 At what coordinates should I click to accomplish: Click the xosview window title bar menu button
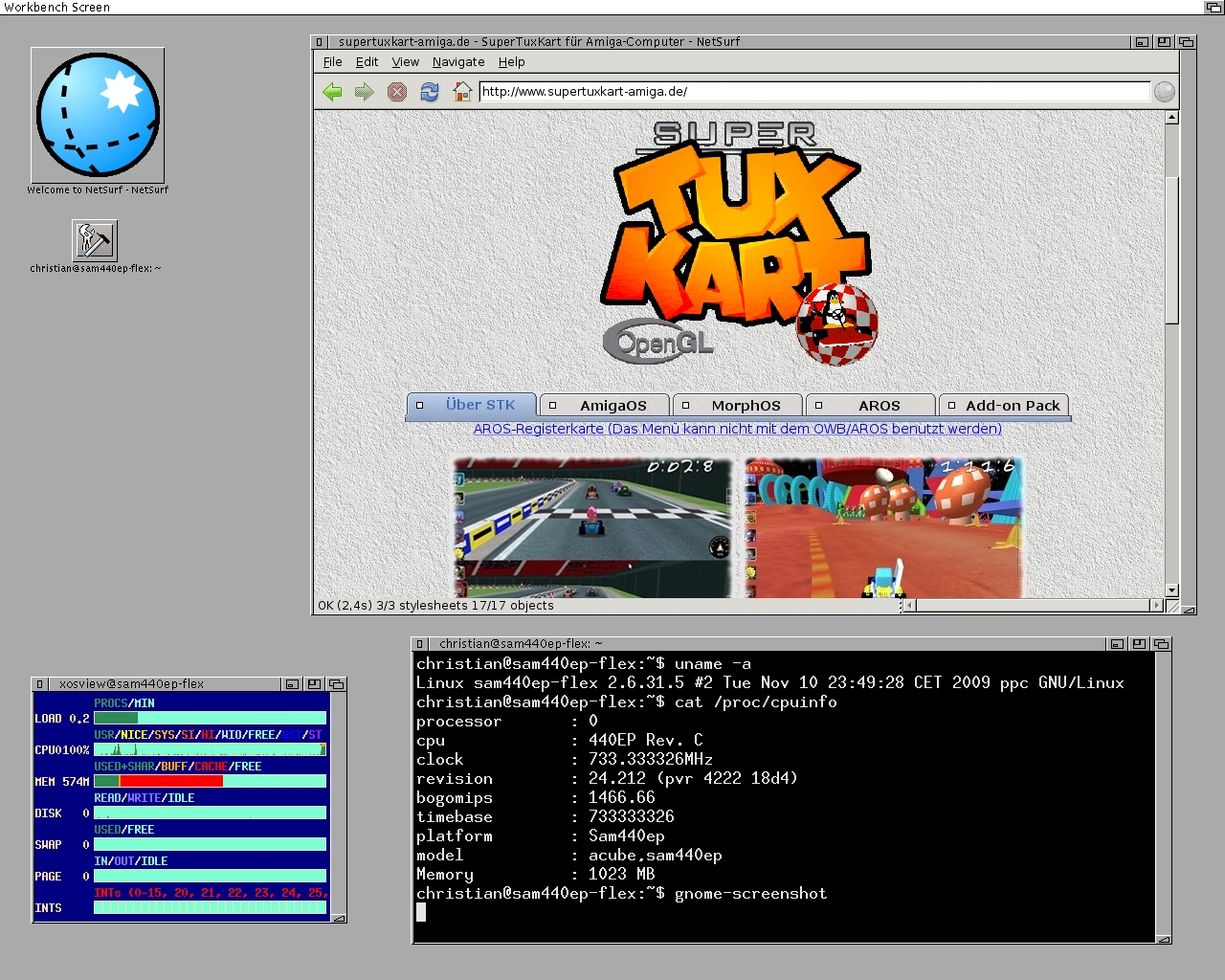click(40, 684)
